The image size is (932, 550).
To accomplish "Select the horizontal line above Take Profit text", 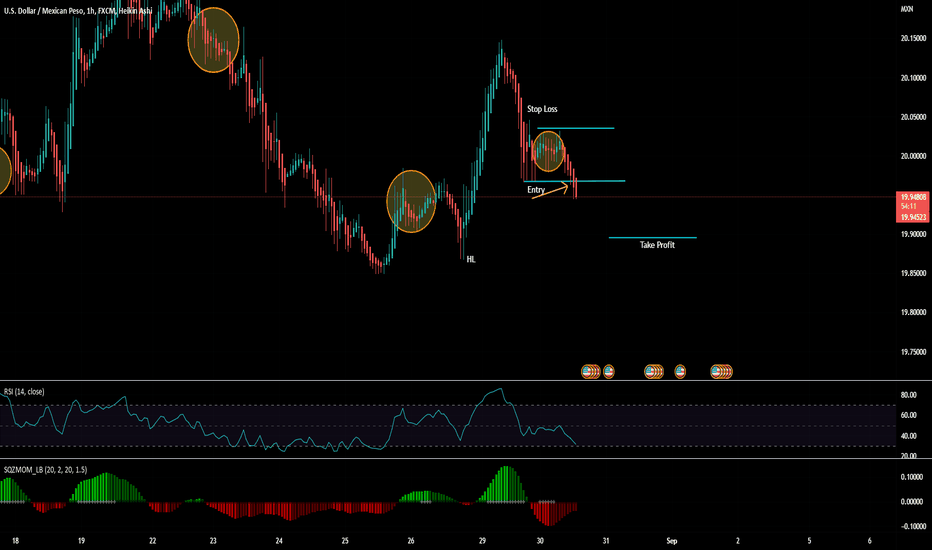I will click(x=653, y=237).
